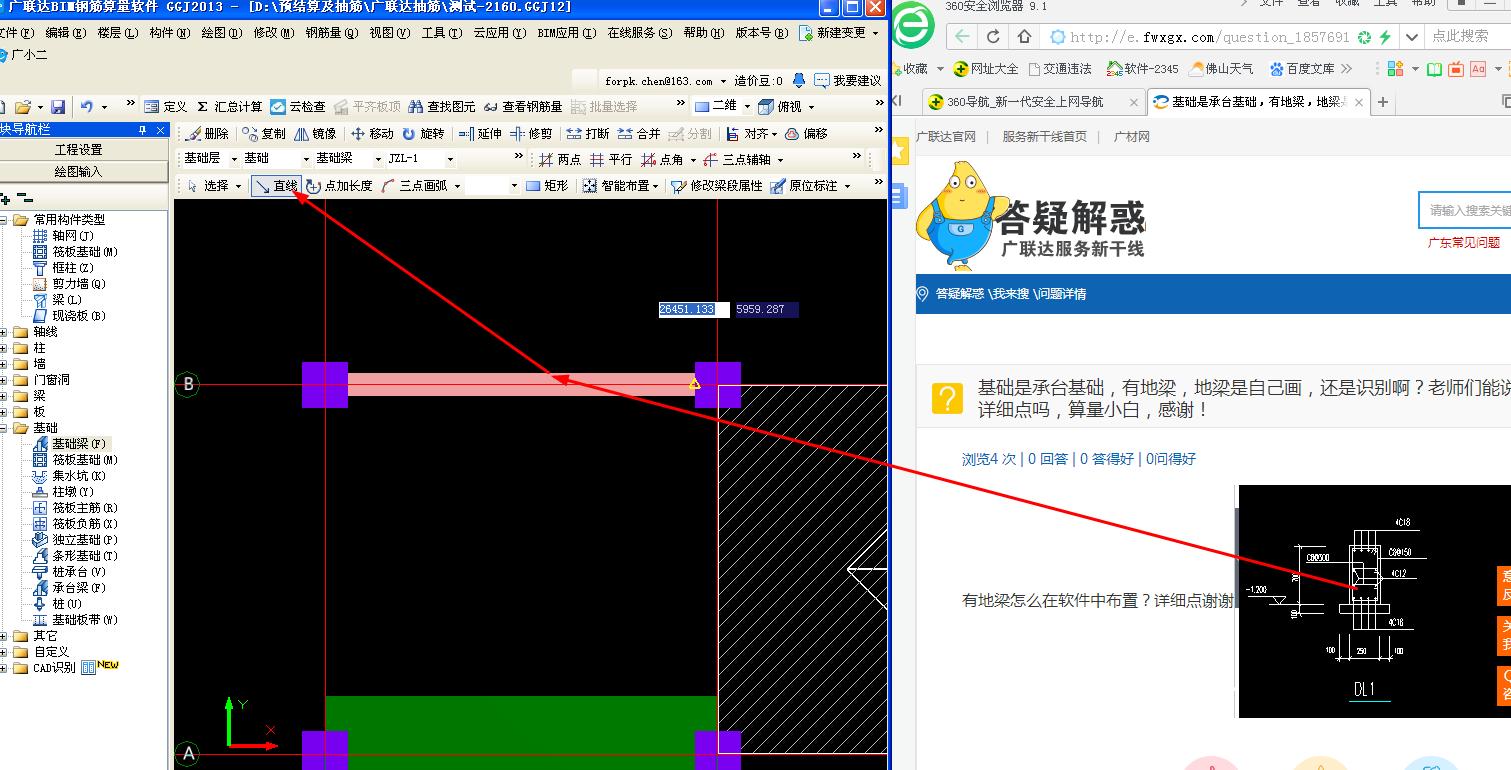The width and height of the screenshot is (1511, 770).
Task: Click the Break (打断) tool
Action: (x=588, y=133)
